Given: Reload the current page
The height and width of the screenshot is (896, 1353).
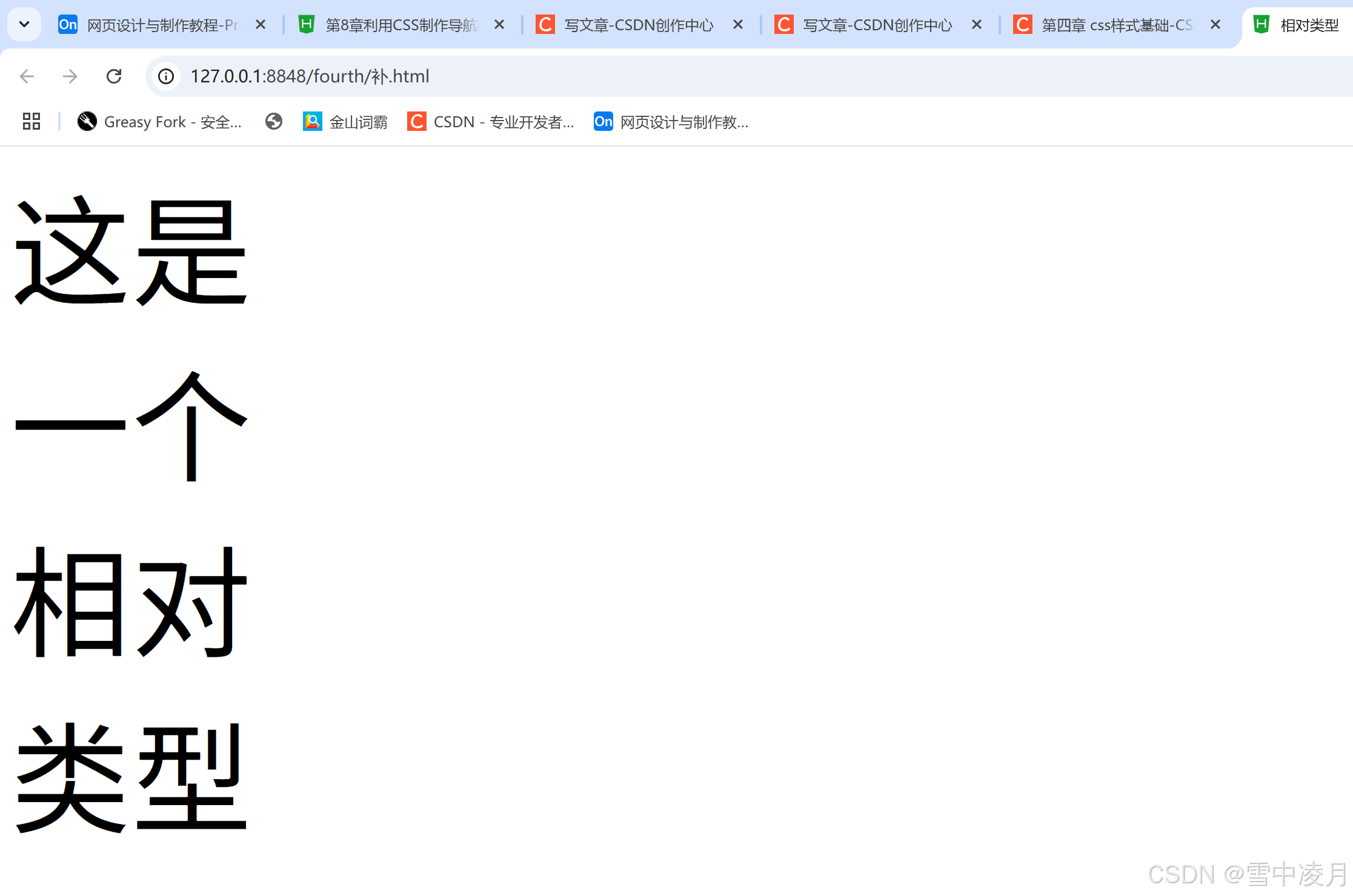Looking at the screenshot, I should click(x=114, y=76).
